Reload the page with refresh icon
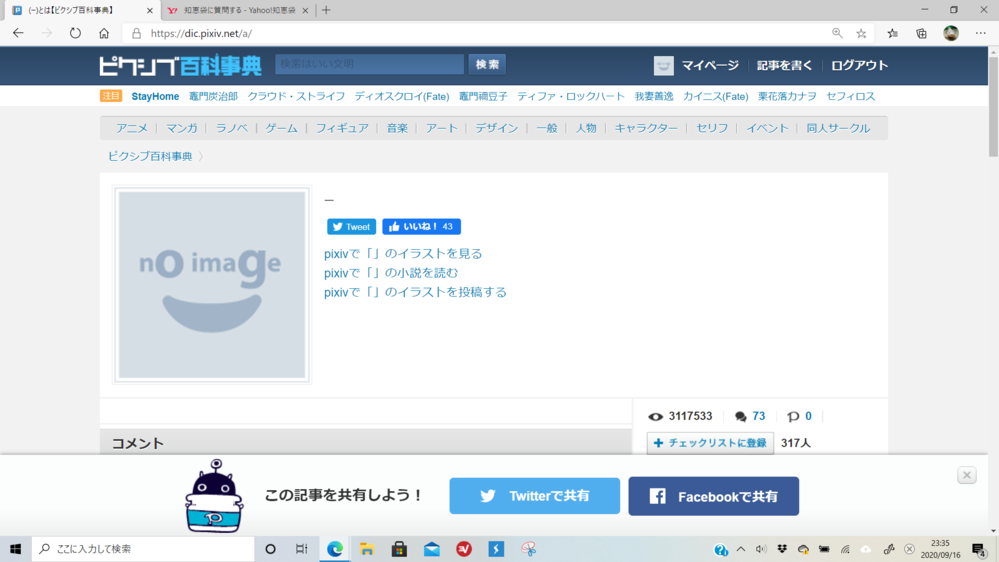 click(75, 33)
